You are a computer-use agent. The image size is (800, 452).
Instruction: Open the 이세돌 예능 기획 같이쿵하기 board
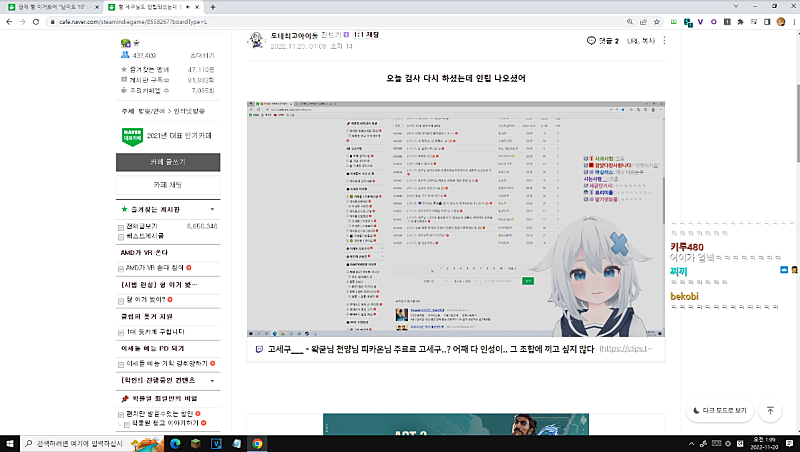167,363
